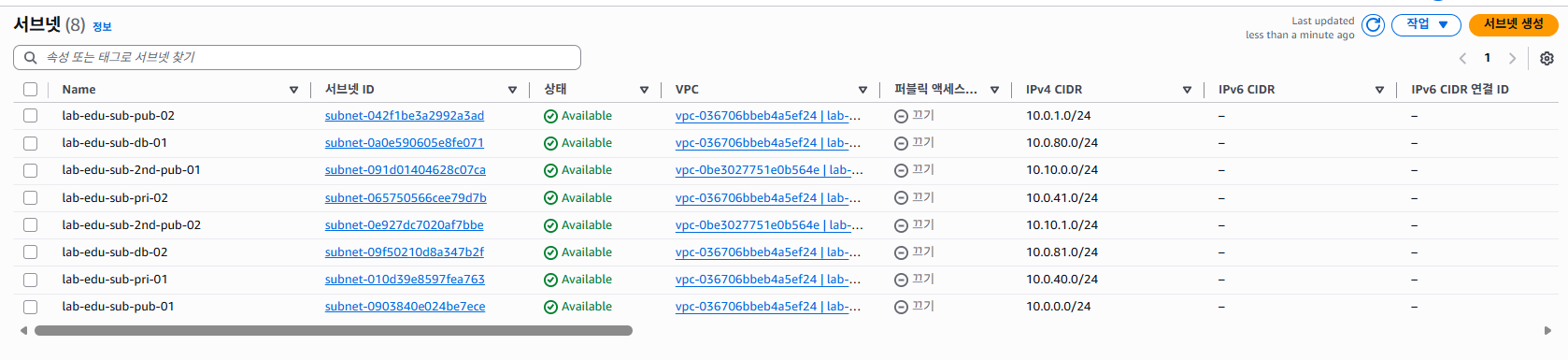Sort by Name column arrow
This screenshot has width=1568, height=360.
pos(293,90)
